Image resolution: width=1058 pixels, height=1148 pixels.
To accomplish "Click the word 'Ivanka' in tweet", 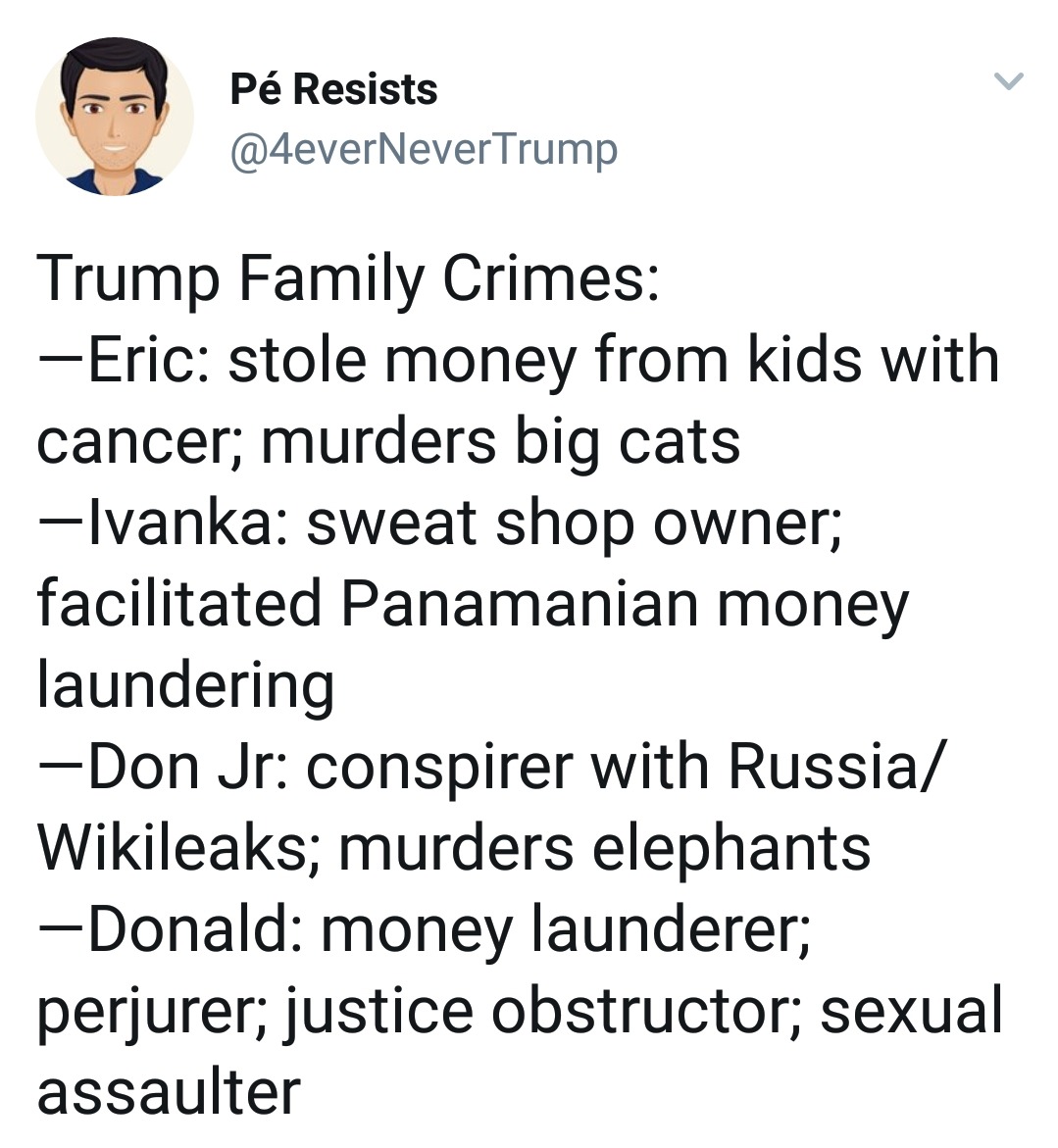I will (180, 523).
